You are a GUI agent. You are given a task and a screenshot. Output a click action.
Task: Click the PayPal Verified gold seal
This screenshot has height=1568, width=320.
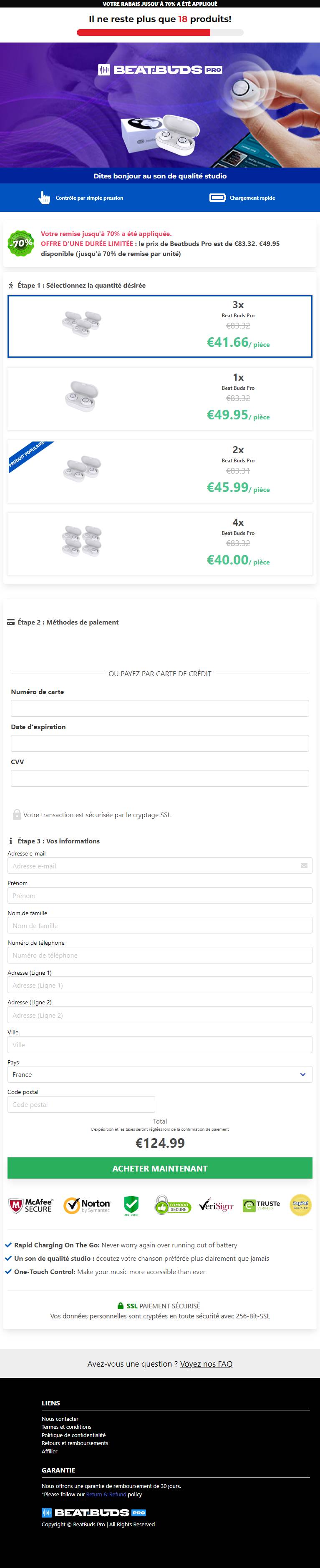[300, 1204]
